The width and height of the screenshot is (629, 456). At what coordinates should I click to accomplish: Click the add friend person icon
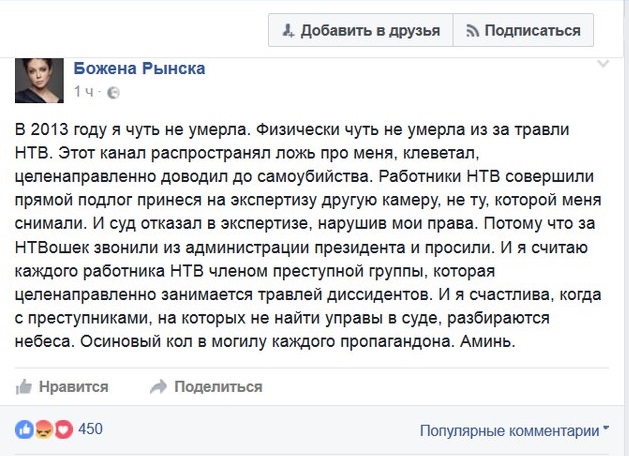pos(288,30)
